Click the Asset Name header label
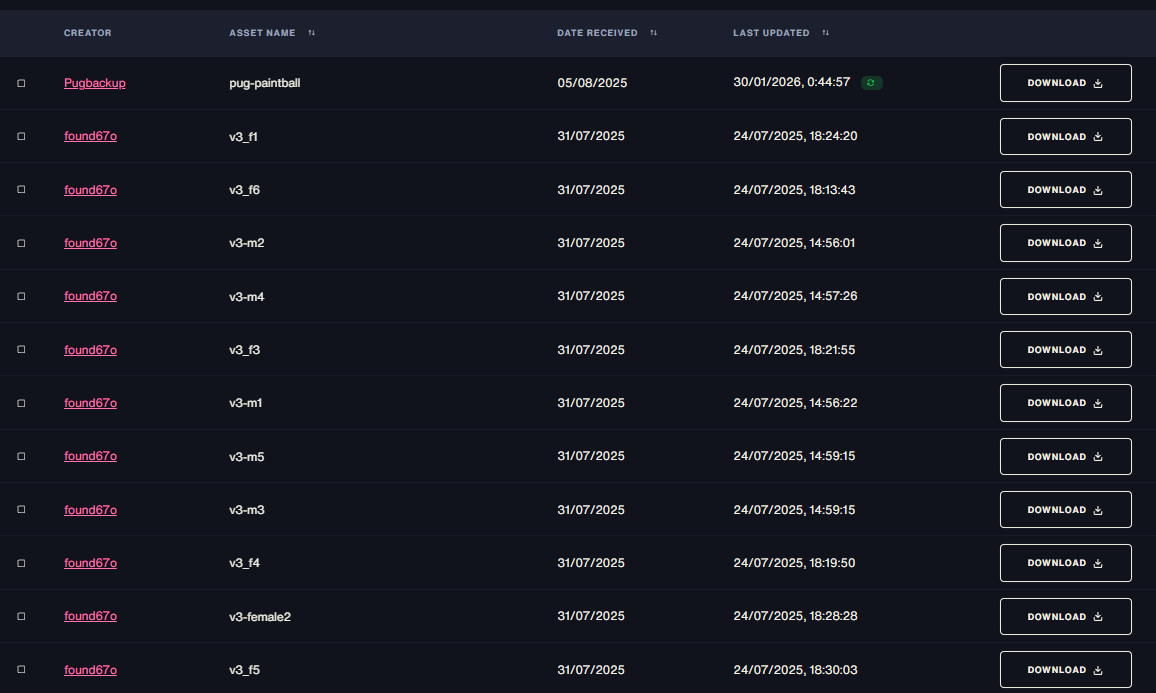 coord(262,32)
